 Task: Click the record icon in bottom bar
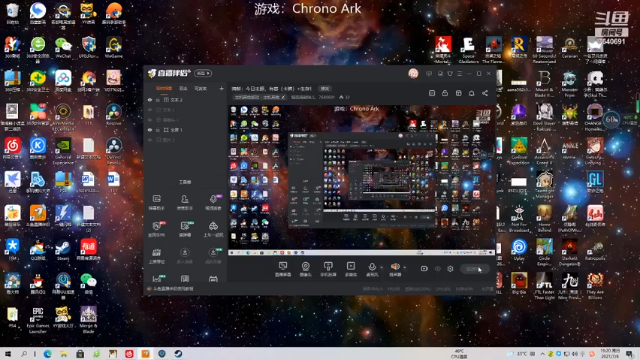424,269
